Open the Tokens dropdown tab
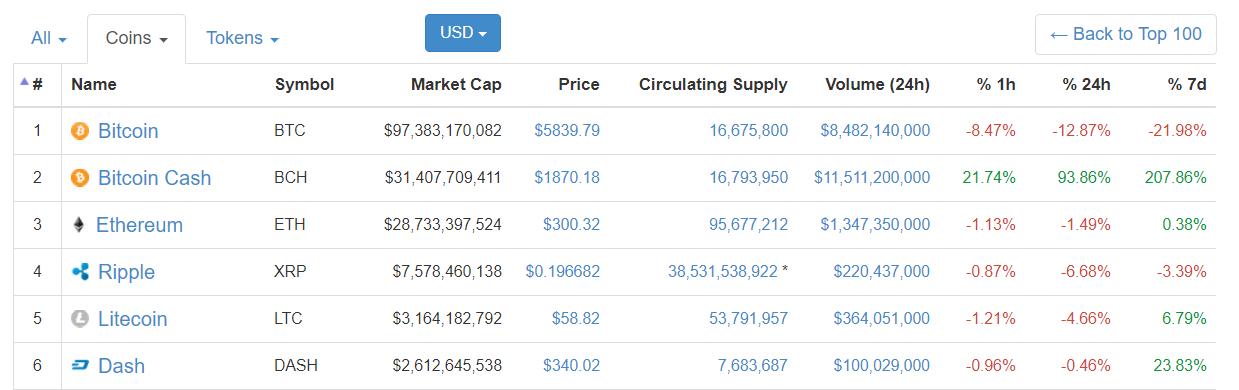Screen dimensions: 1239x390 click(x=242, y=38)
